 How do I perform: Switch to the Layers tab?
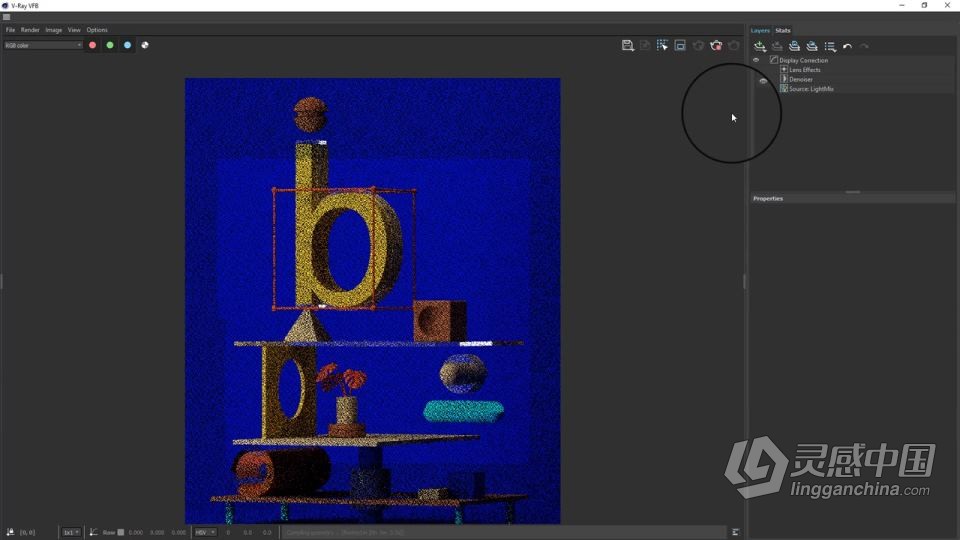pos(760,31)
